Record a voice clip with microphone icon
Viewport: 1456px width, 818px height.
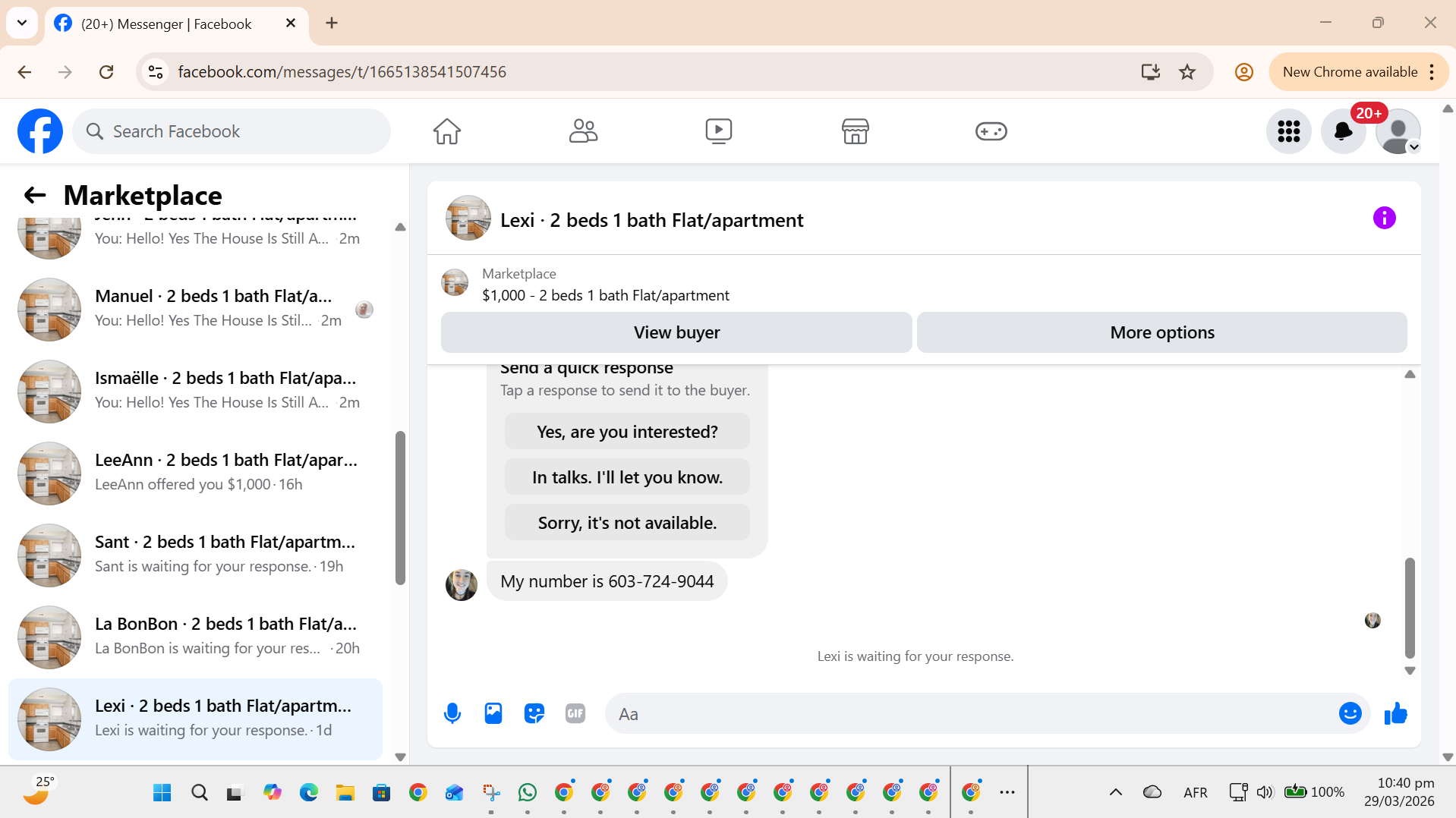(452, 713)
